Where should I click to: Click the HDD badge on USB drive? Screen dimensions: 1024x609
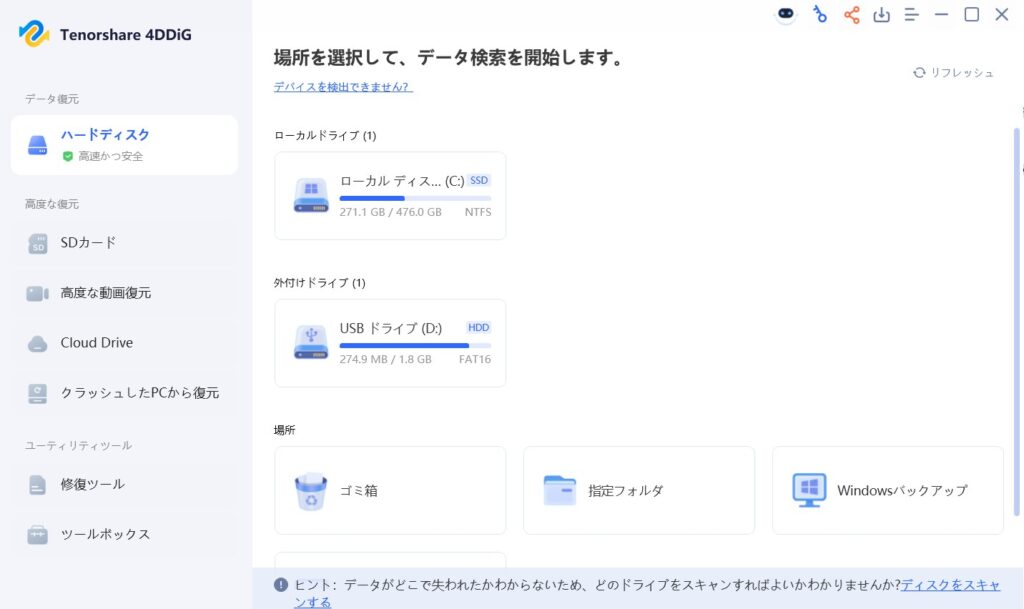479,328
